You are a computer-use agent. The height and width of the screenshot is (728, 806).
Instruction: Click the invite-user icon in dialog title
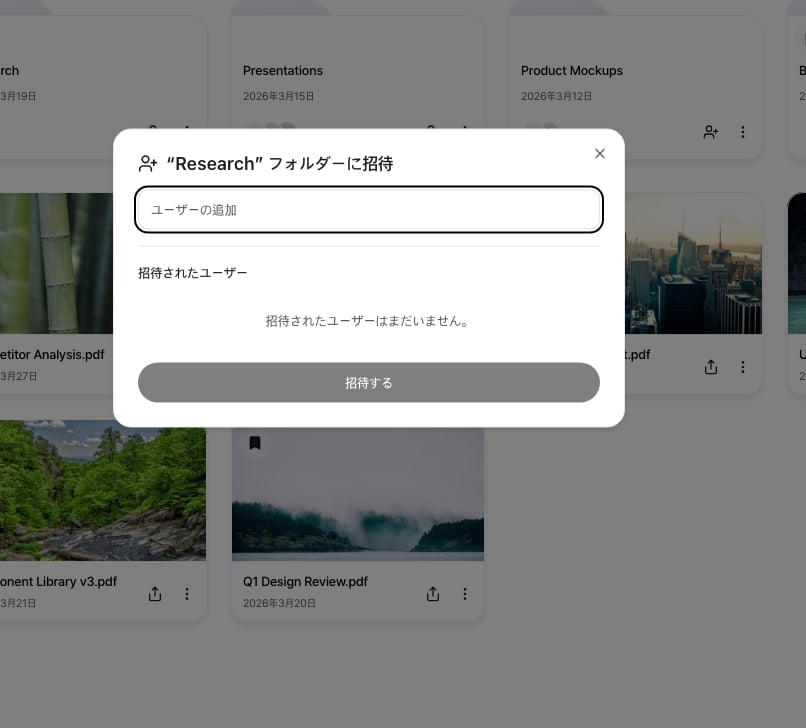click(x=148, y=163)
